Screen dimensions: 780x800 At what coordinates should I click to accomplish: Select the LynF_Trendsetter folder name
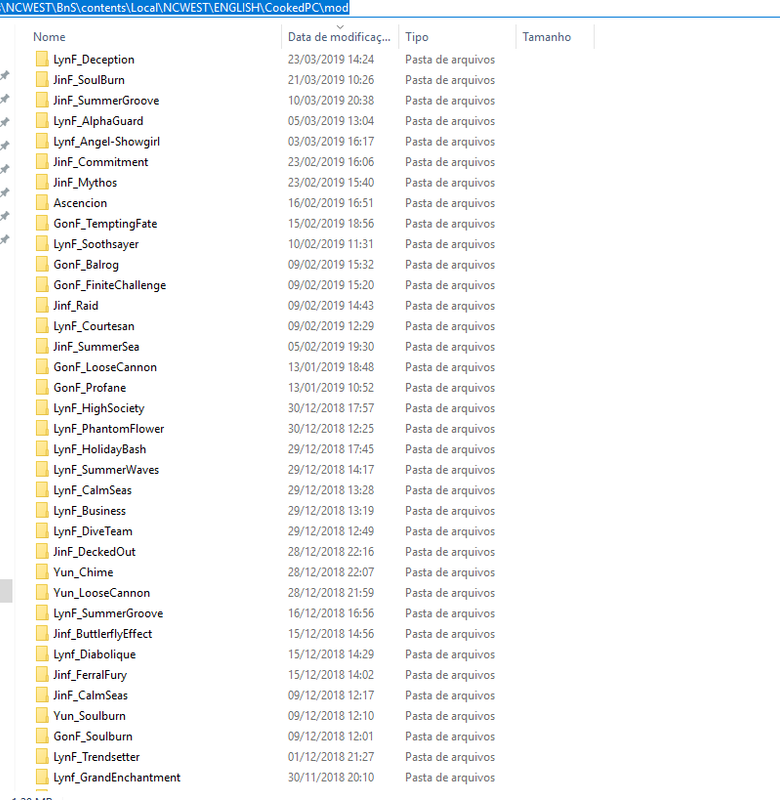point(96,757)
